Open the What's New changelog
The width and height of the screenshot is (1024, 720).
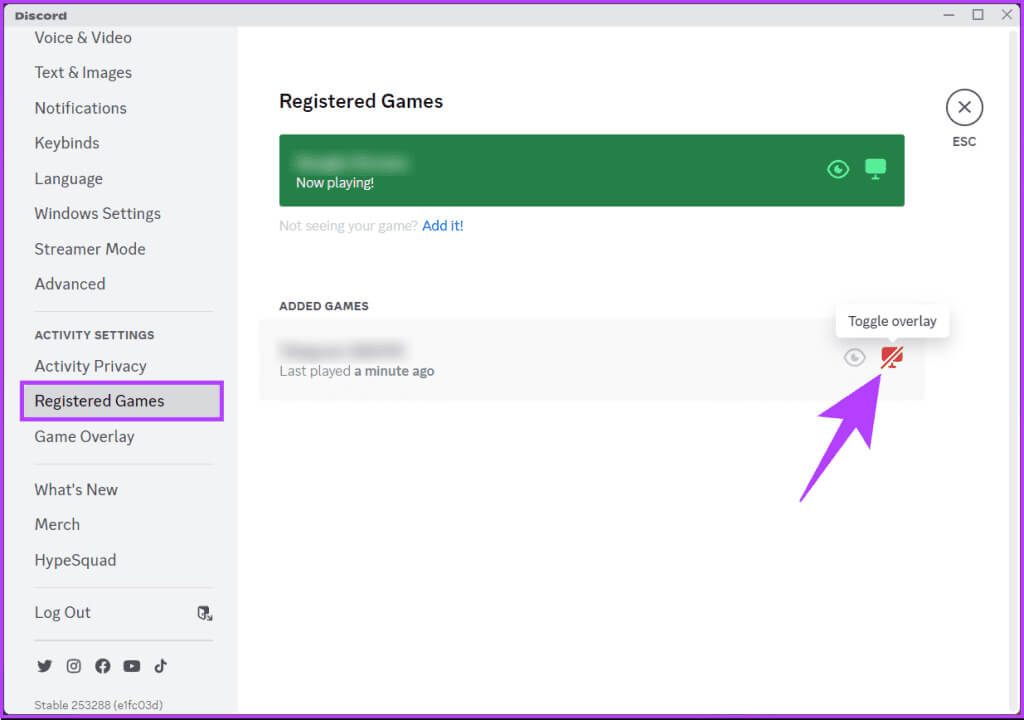(x=76, y=489)
